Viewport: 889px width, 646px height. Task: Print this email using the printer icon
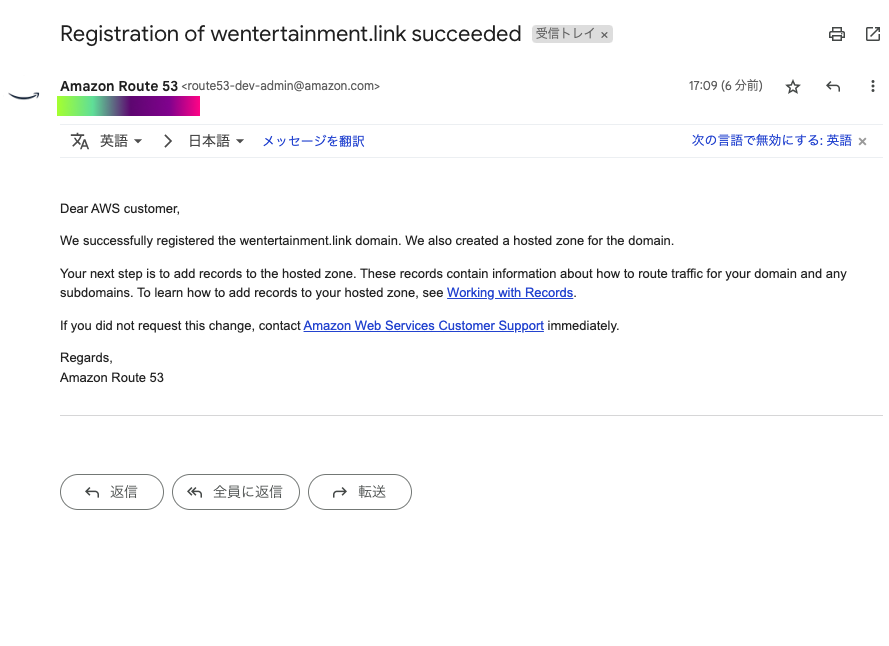tap(837, 34)
